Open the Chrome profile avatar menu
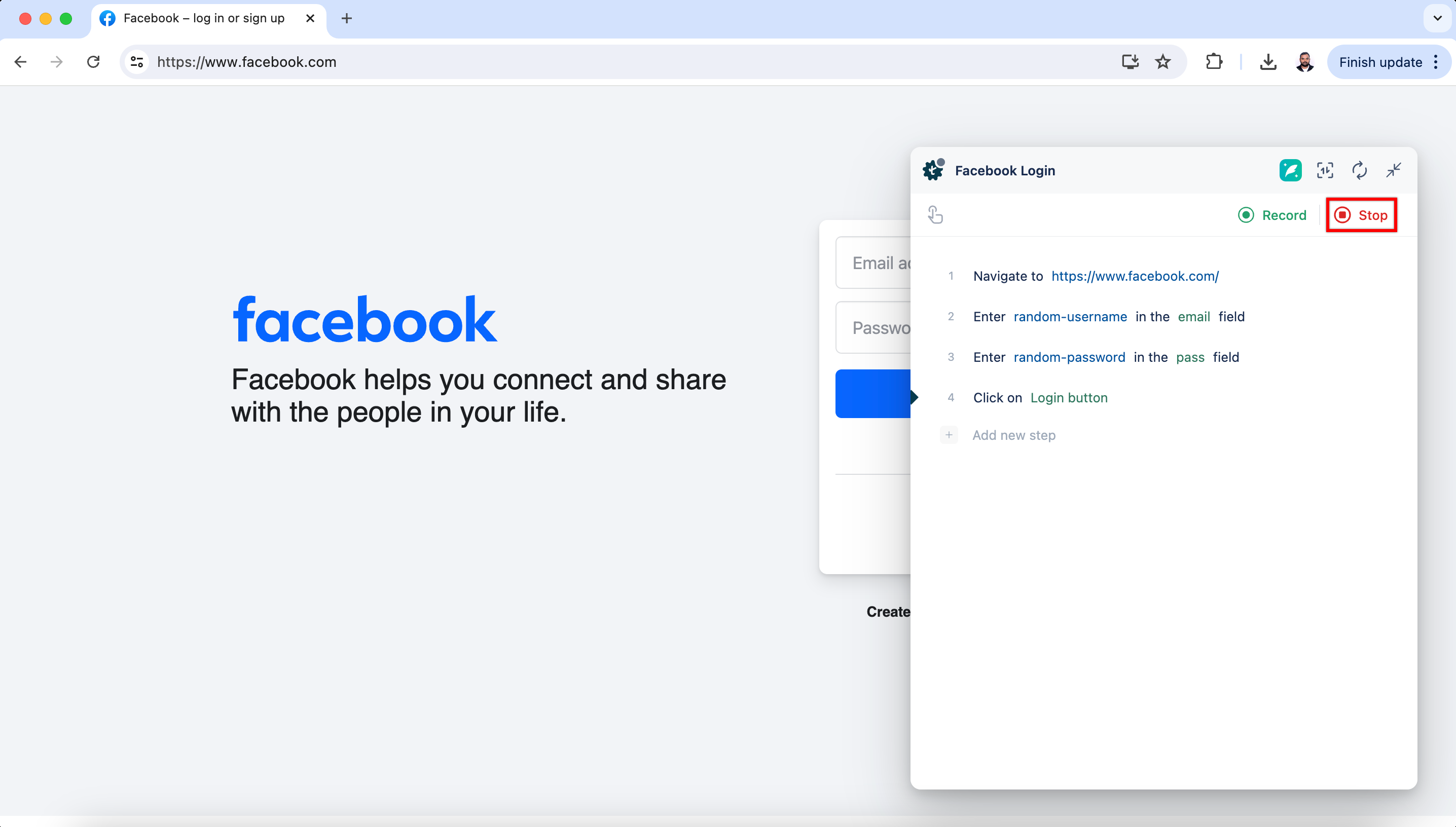1456x827 pixels. [x=1305, y=62]
